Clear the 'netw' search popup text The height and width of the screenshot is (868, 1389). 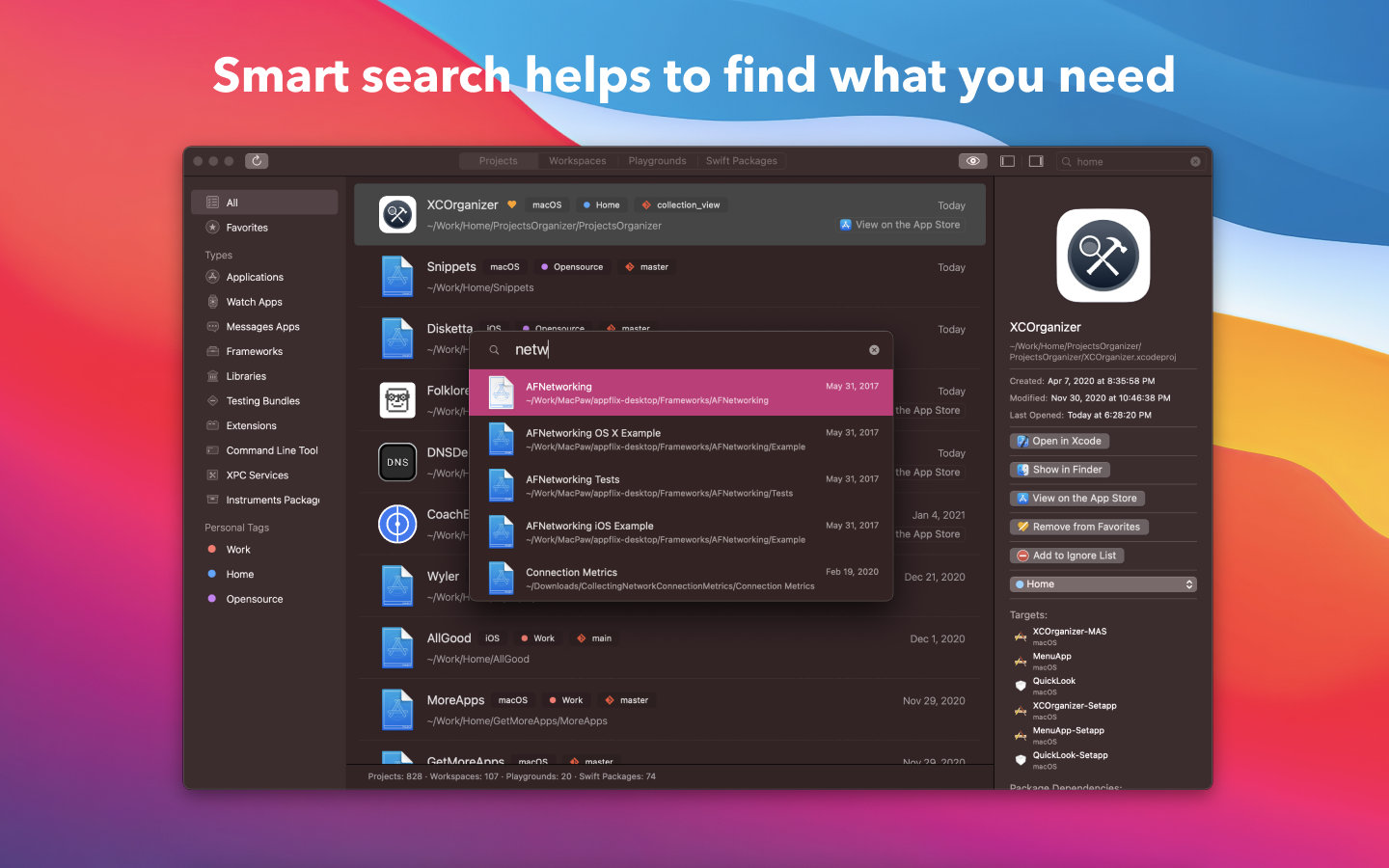874,350
